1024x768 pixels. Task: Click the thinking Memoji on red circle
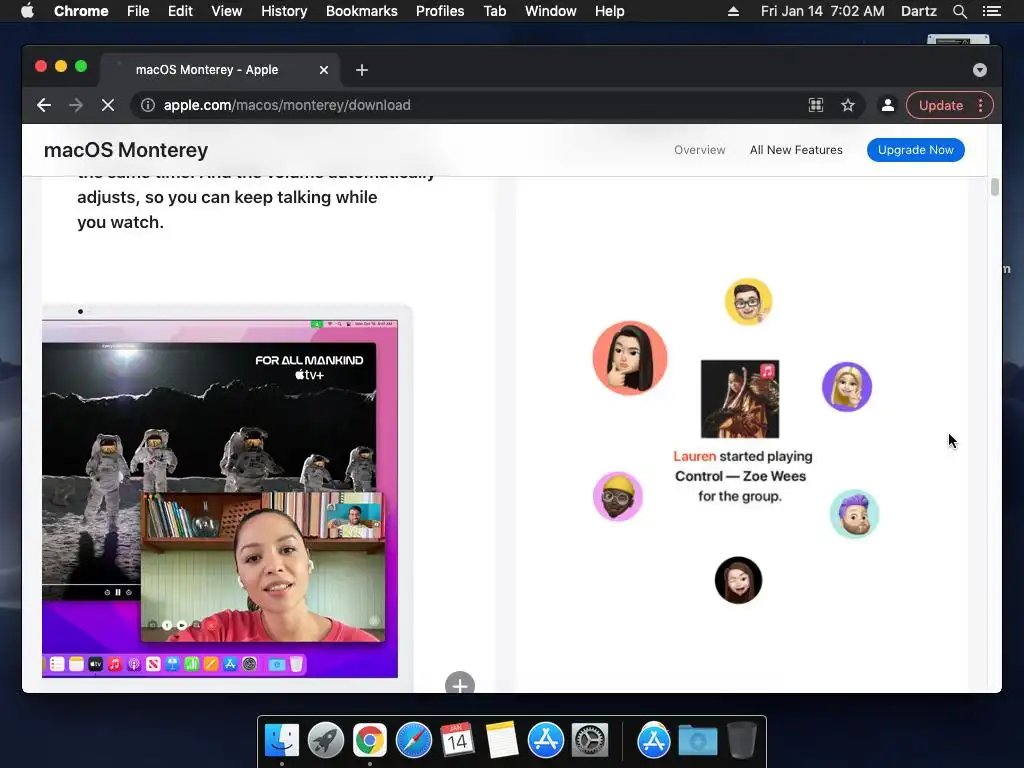coord(630,358)
